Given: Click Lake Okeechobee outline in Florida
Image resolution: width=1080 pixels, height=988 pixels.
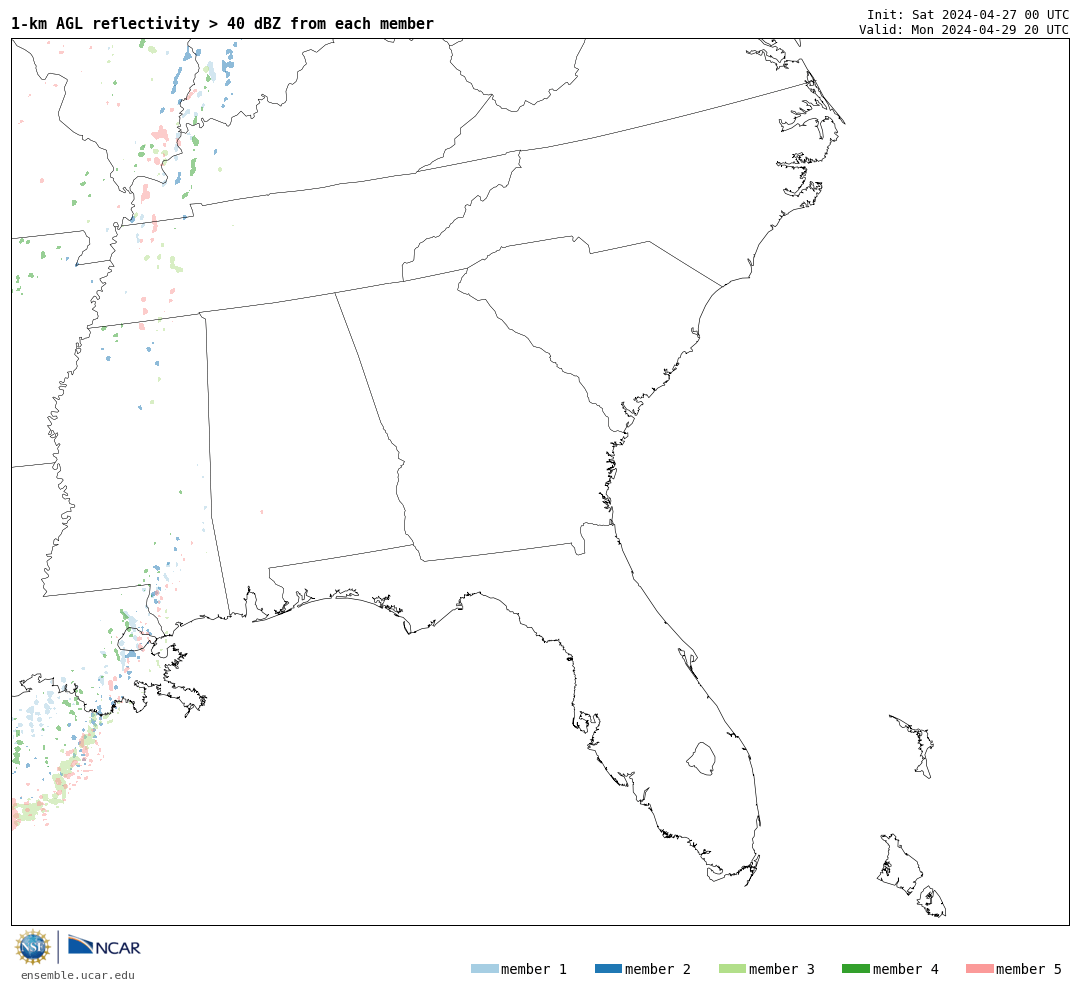Looking at the screenshot, I should [x=701, y=759].
